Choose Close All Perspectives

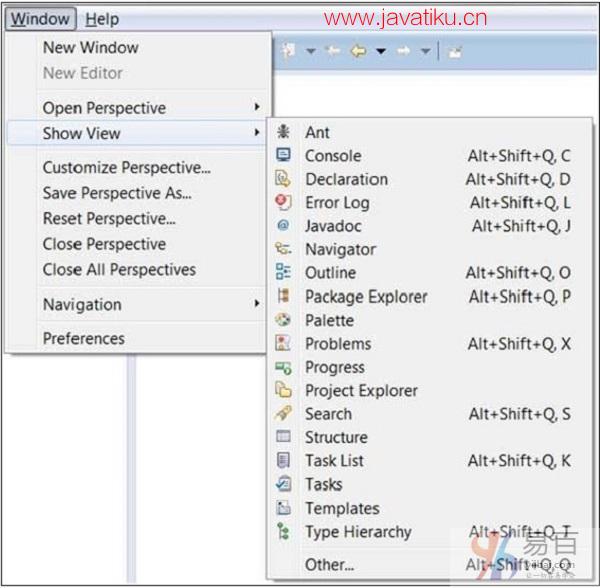point(119,270)
